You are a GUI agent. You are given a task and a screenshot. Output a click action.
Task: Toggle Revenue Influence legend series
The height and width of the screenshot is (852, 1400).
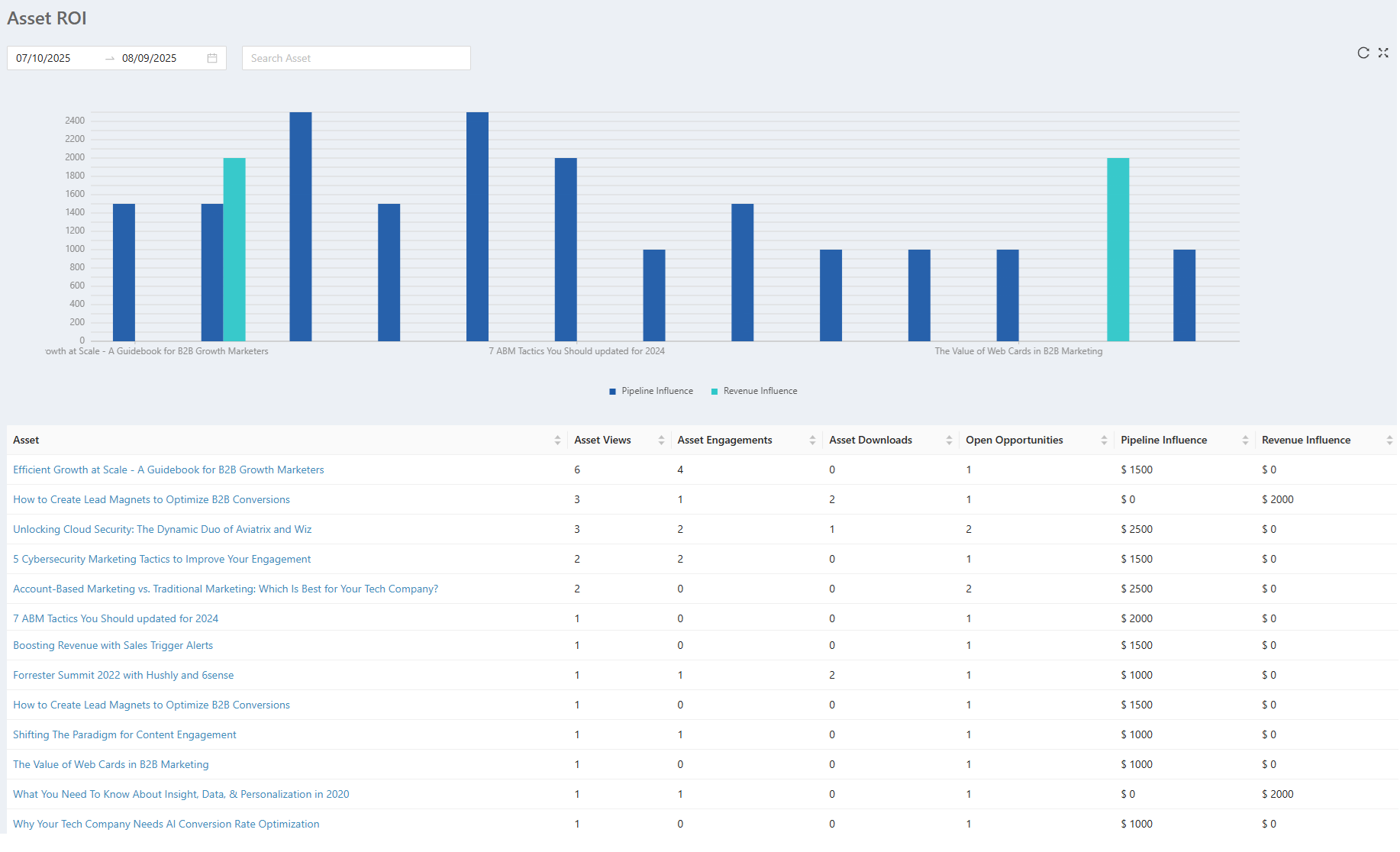(754, 391)
